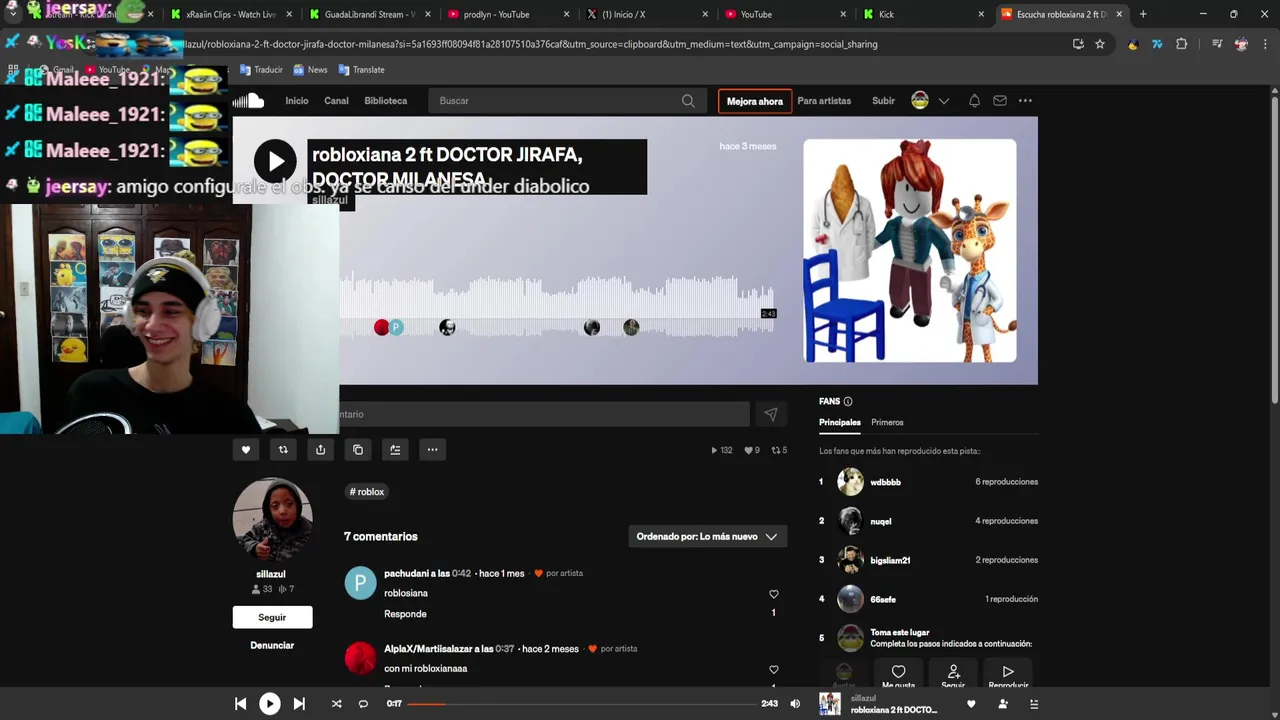
Task: Open the FANS info icon
Action: (848, 402)
